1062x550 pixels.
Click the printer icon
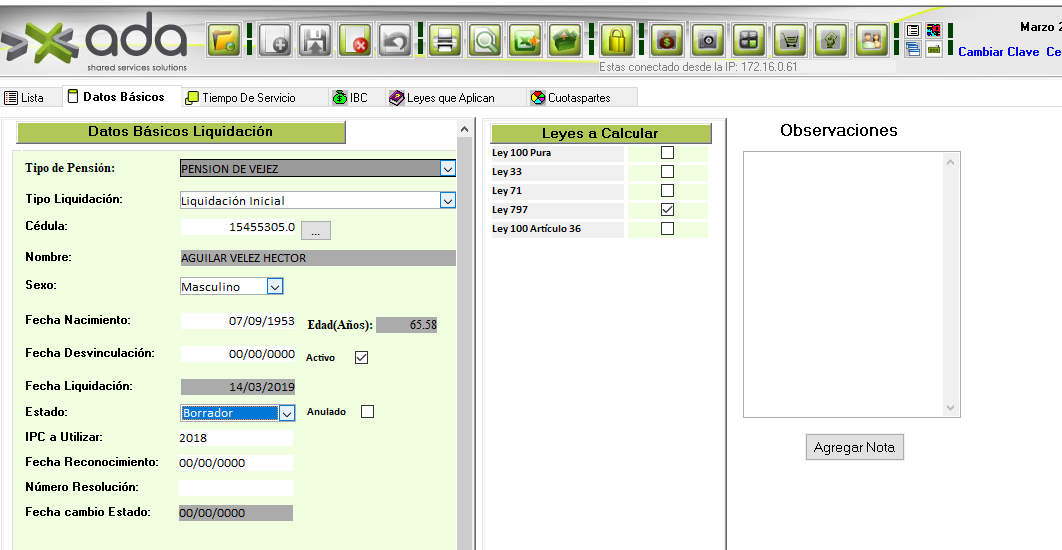[445, 41]
